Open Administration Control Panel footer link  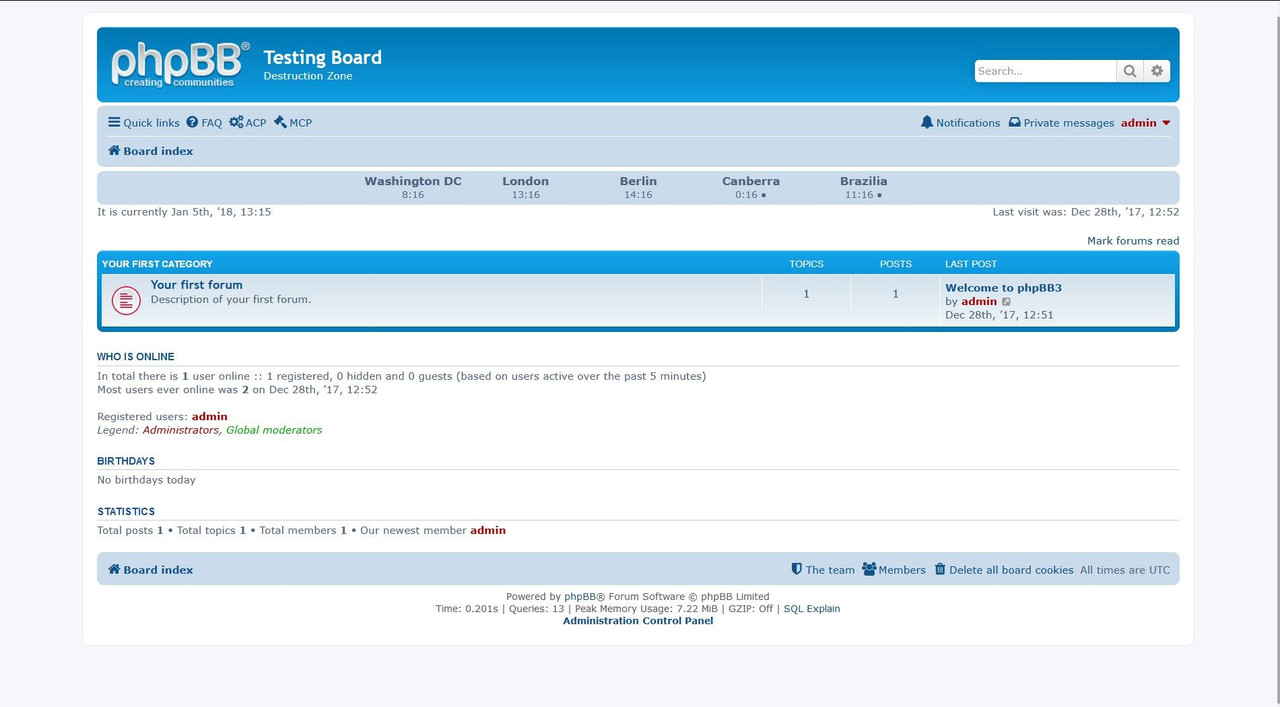(x=638, y=621)
